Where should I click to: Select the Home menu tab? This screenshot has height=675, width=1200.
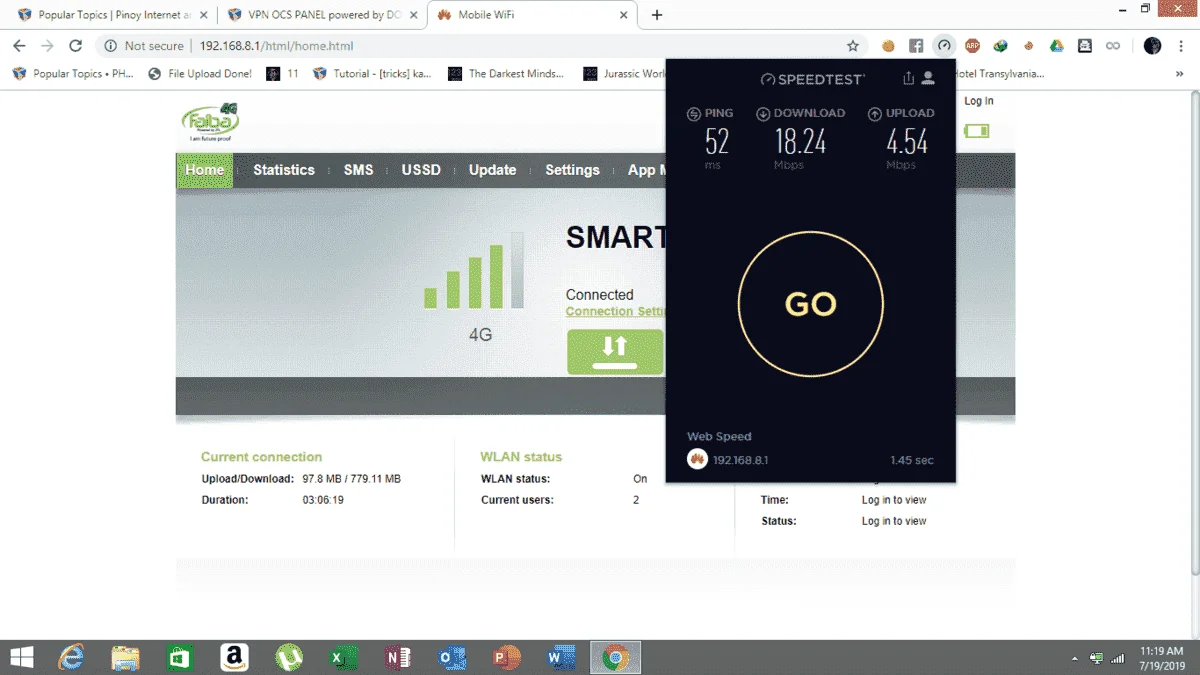point(204,170)
